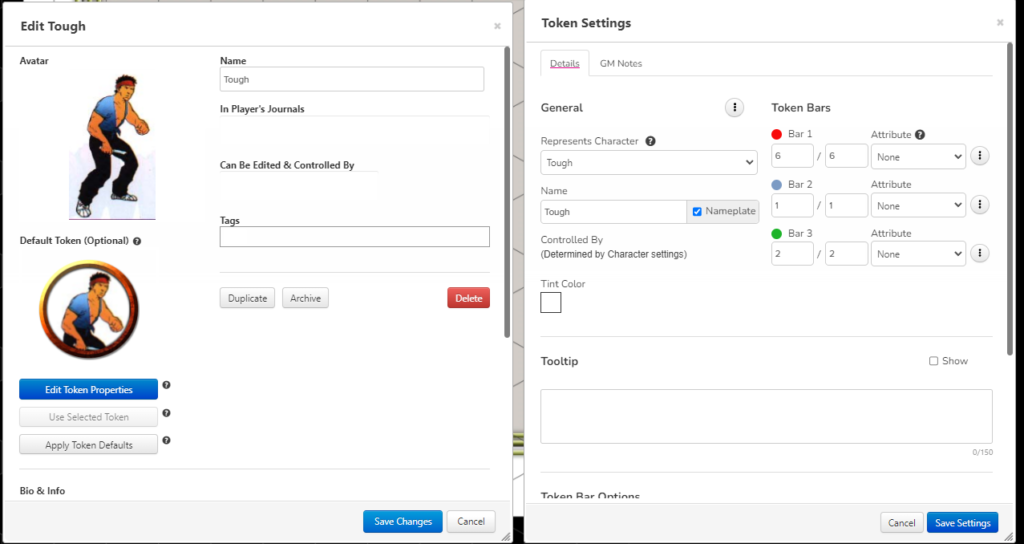Switch to the GM Notes tab
Image resolution: width=1024 pixels, height=544 pixels.
click(620, 64)
